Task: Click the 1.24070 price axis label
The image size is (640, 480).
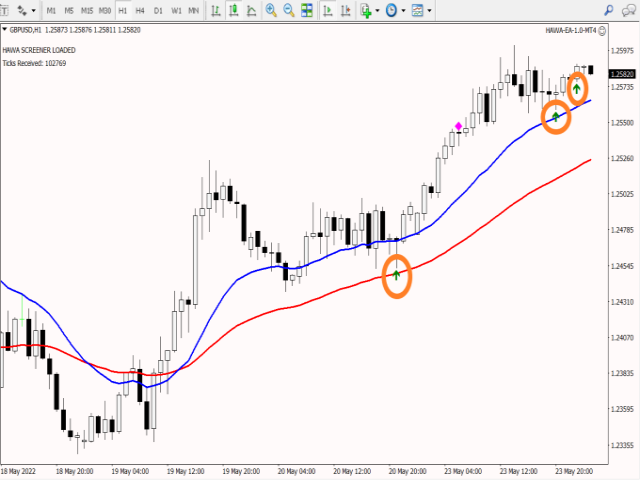Action: tap(622, 338)
